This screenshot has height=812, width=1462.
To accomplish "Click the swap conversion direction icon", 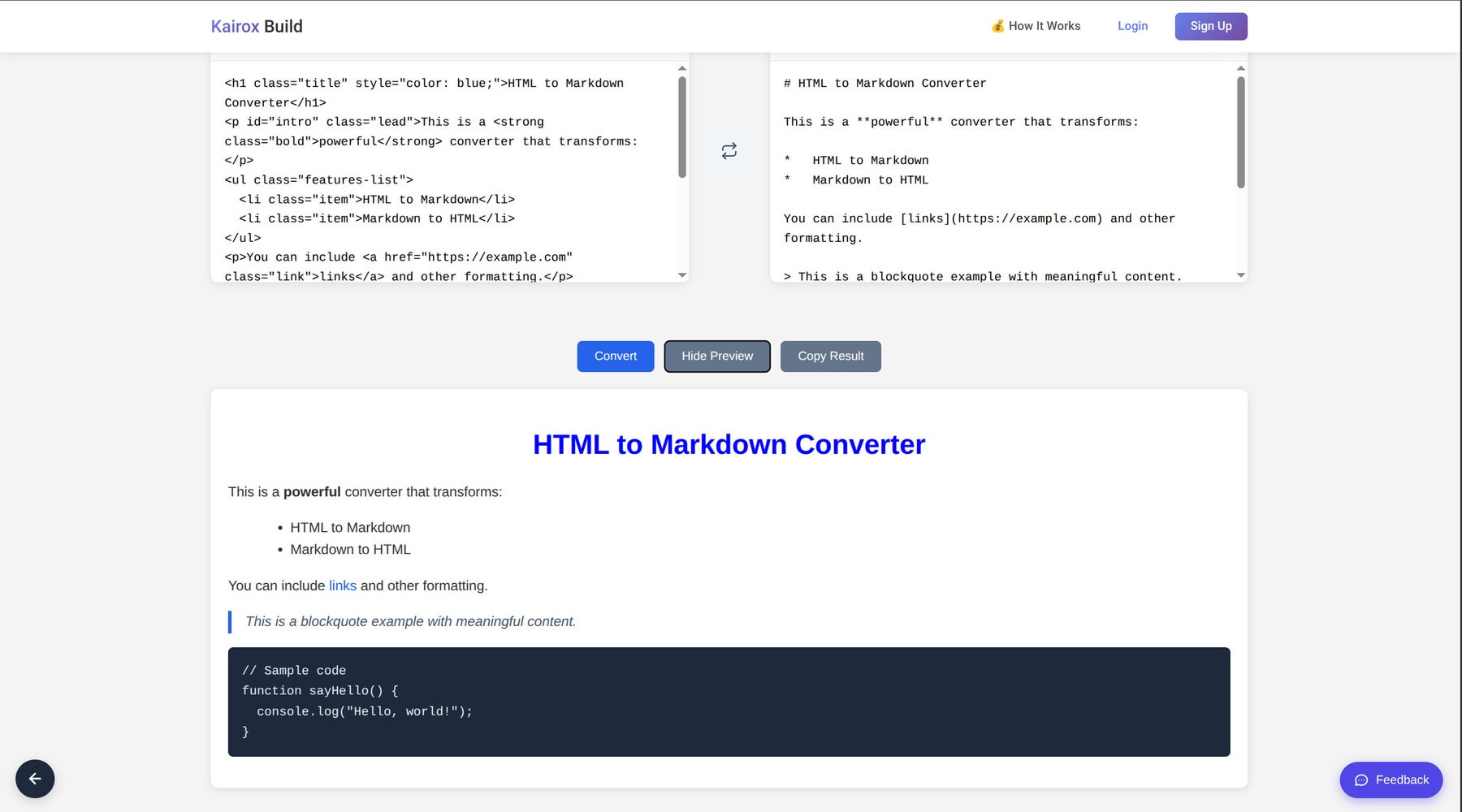I will click(729, 151).
